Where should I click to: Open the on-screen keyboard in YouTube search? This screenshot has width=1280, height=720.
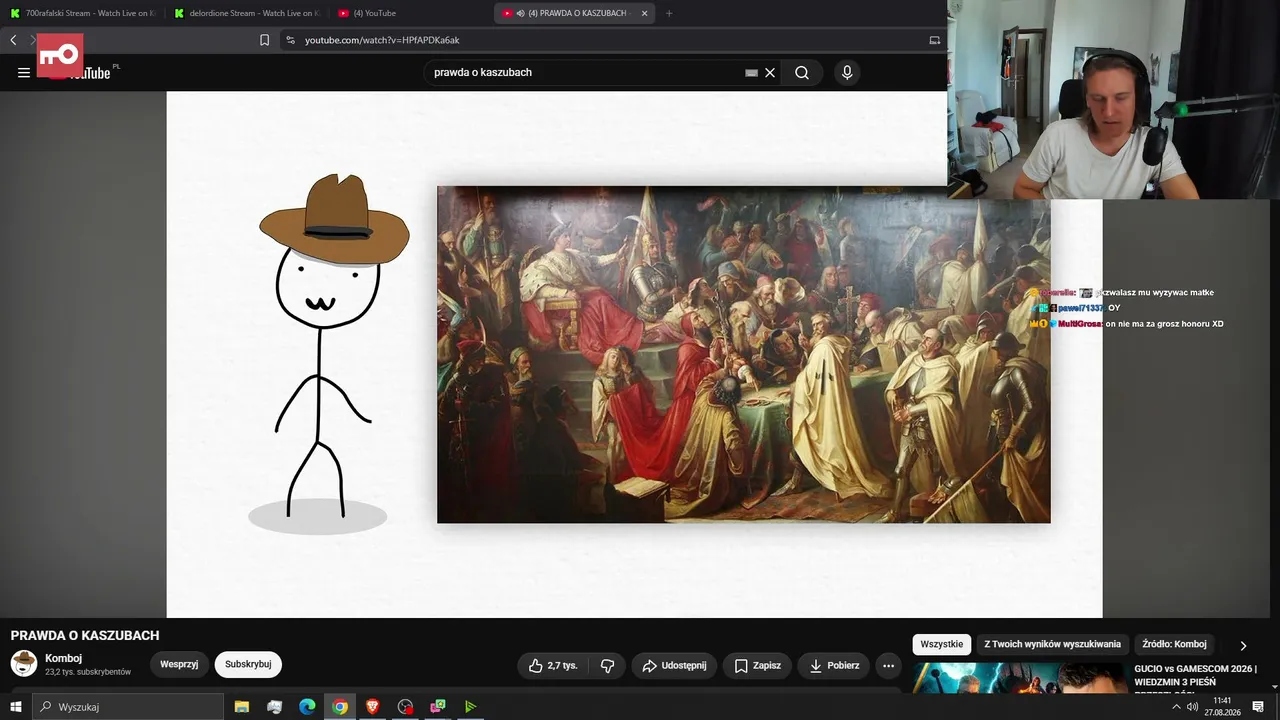pos(751,73)
